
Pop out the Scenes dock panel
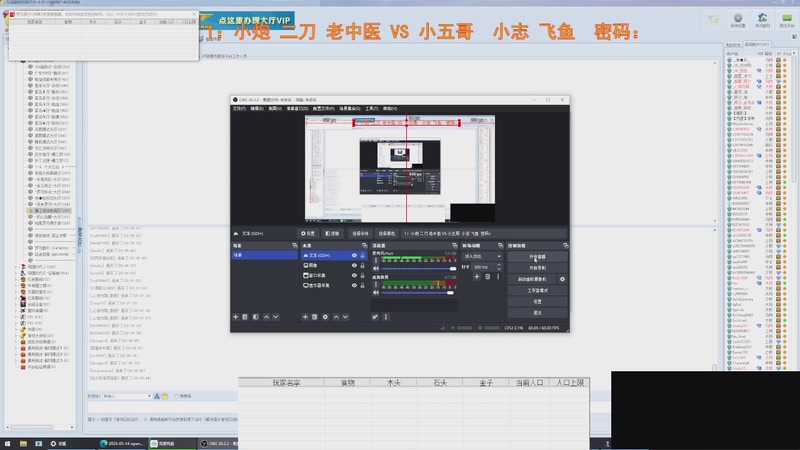coord(294,245)
